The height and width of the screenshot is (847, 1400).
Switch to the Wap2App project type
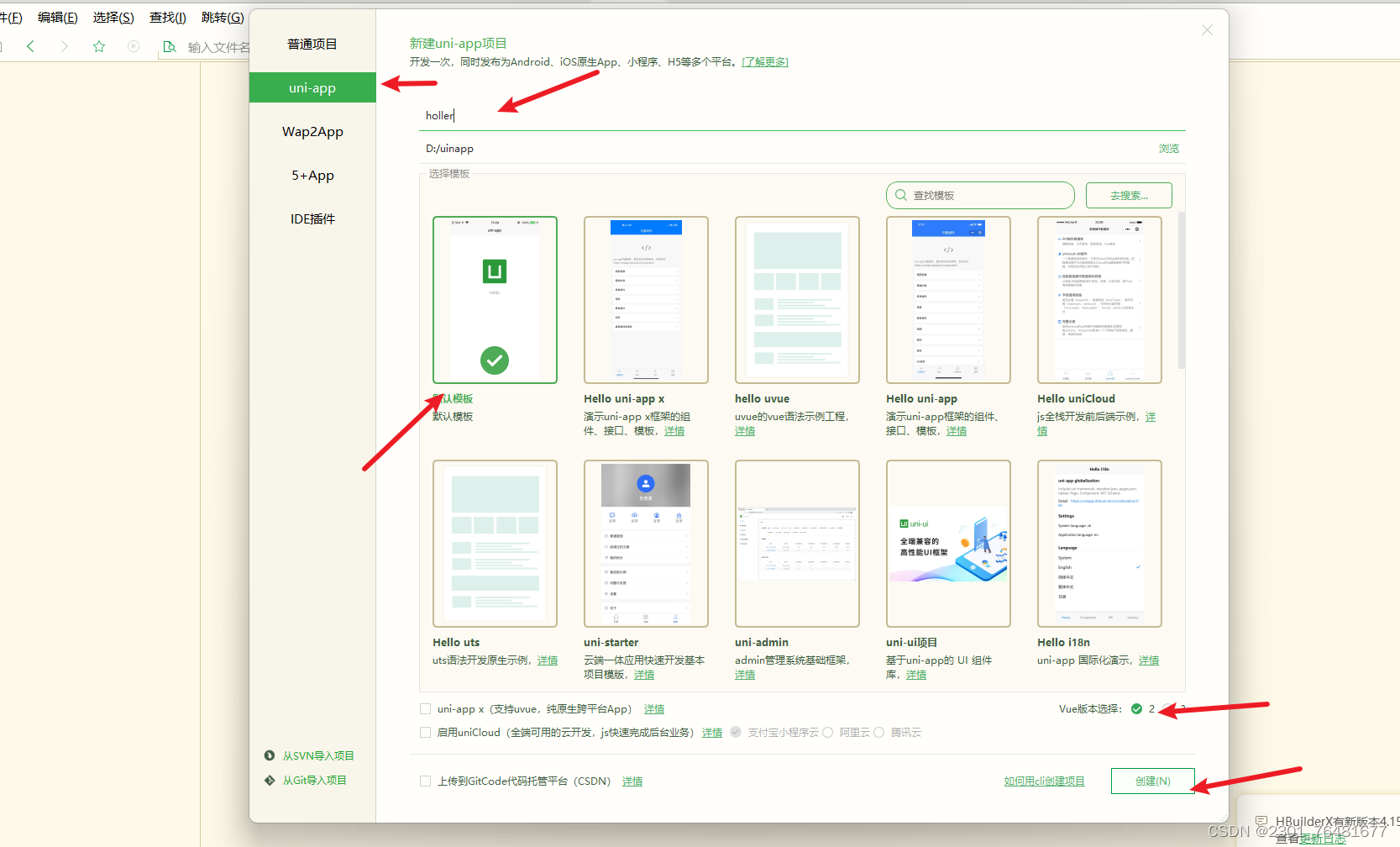(x=312, y=131)
